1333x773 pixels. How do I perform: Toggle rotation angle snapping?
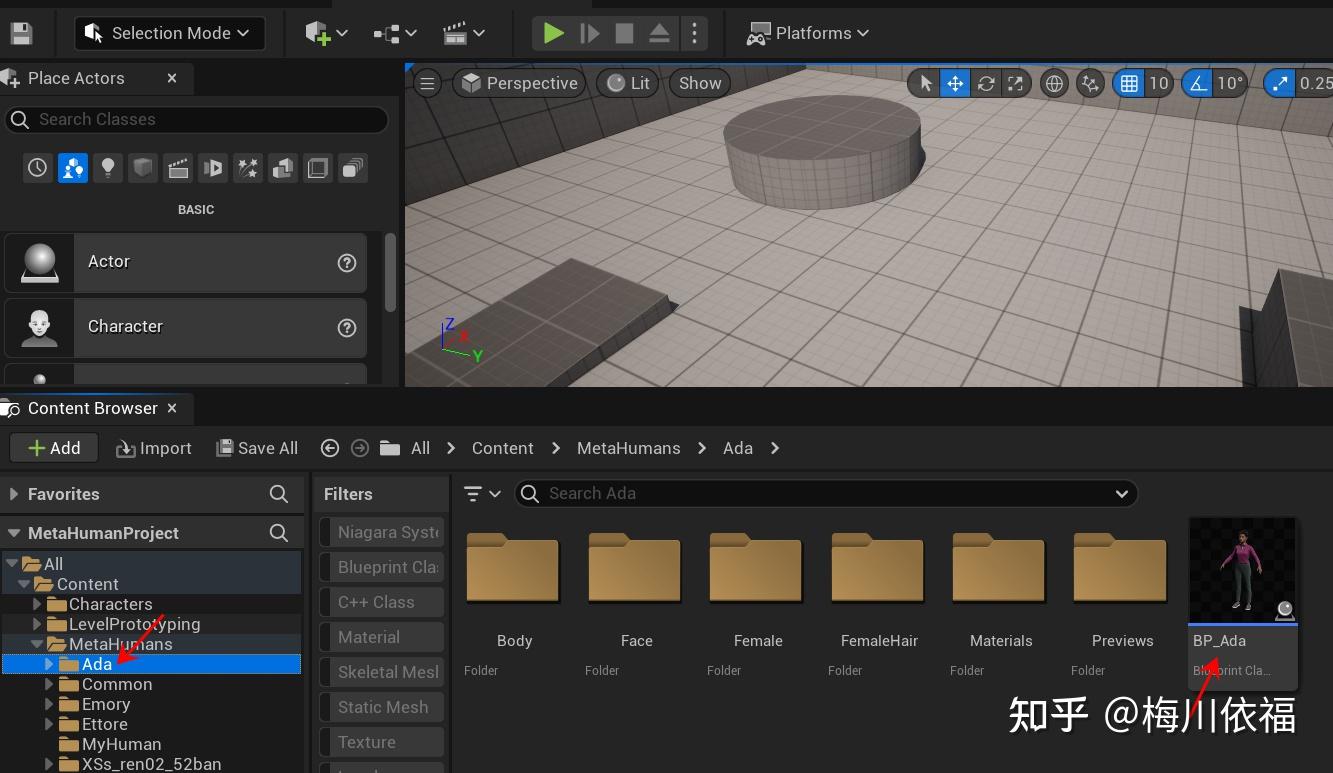1198,83
